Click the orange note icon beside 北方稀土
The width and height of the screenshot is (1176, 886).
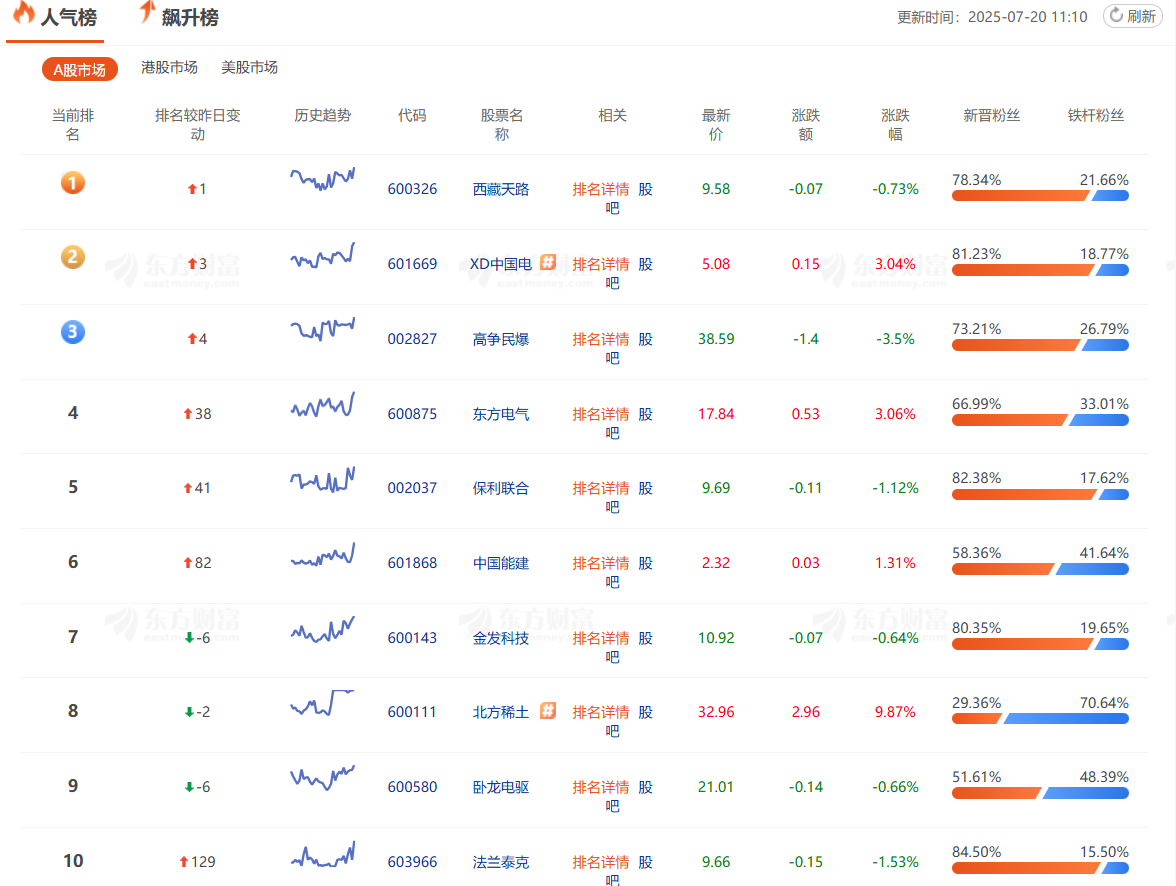[x=548, y=710]
